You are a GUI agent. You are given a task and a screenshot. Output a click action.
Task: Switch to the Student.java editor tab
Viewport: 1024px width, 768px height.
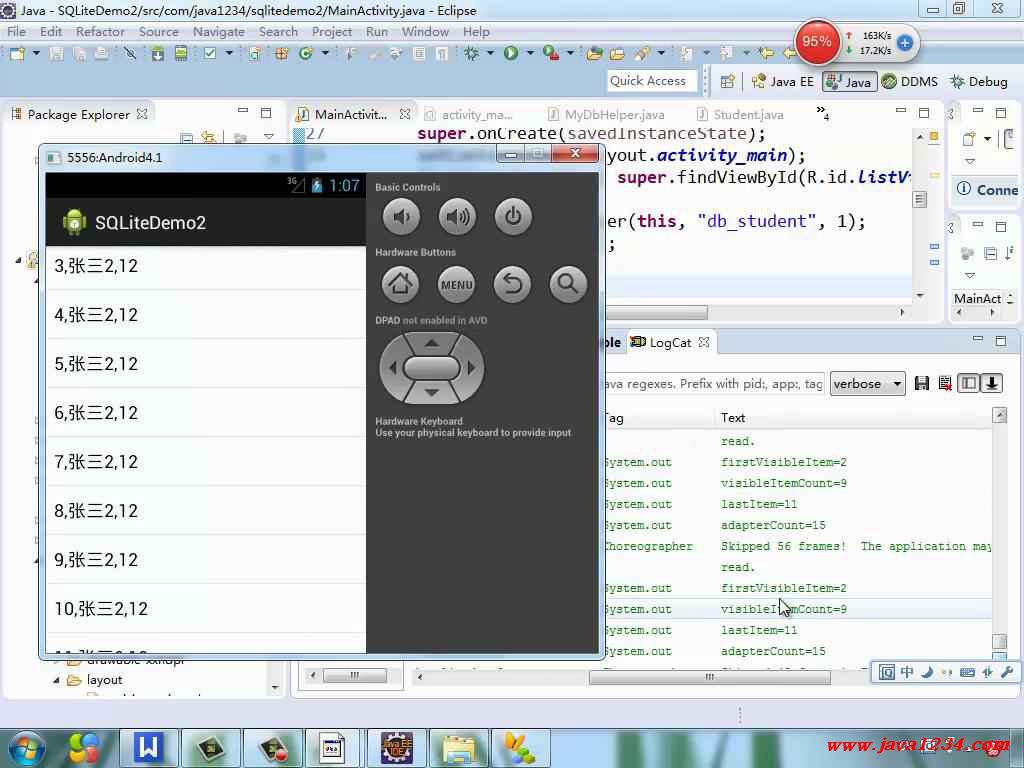[741, 114]
